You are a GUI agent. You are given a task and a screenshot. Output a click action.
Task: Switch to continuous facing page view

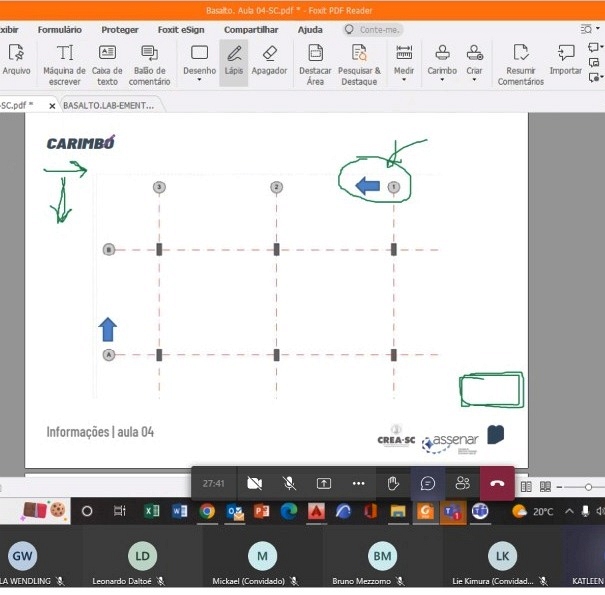tap(545, 487)
